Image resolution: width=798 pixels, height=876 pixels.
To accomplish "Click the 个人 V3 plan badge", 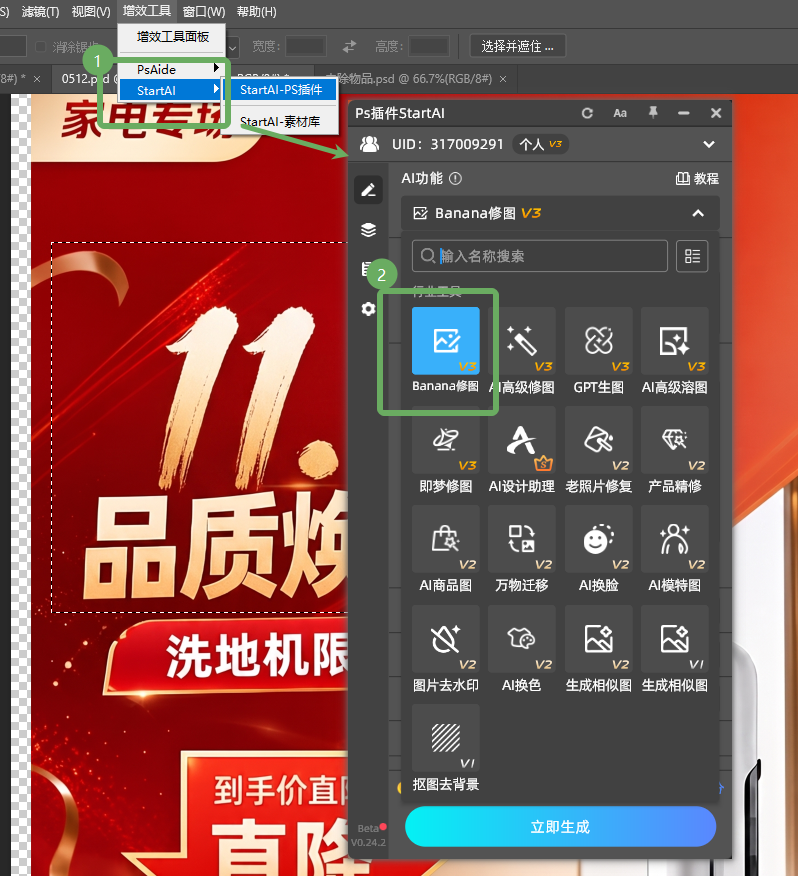I will coord(540,144).
